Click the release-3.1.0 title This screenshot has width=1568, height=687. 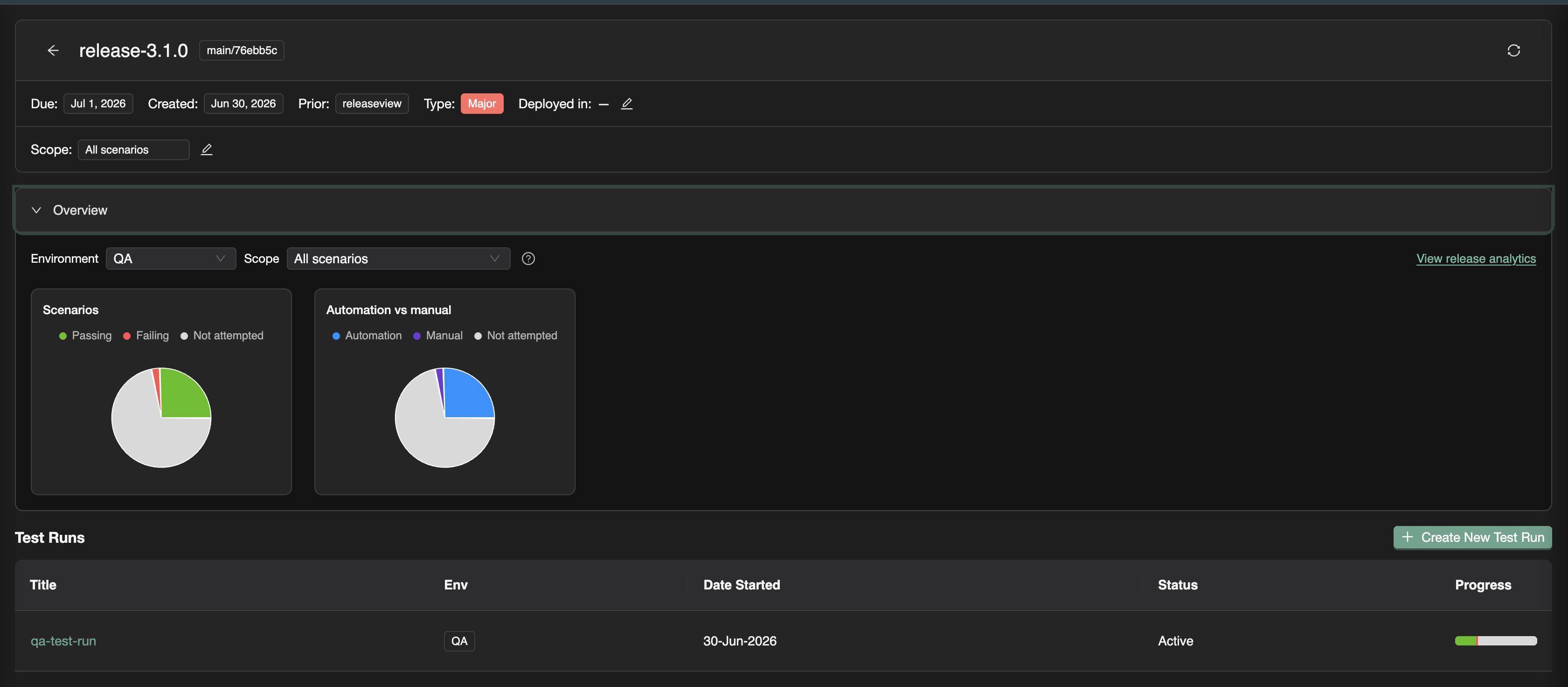[133, 50]
